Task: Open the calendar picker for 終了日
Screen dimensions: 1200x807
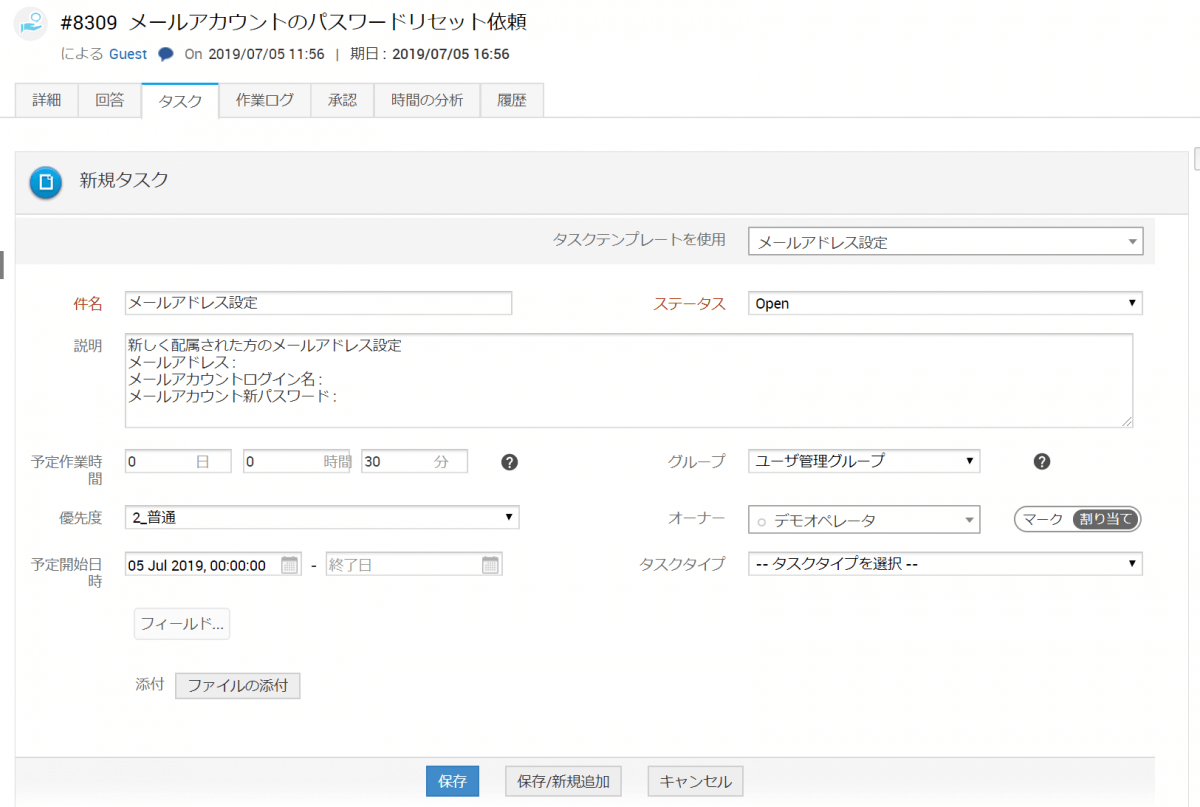Action: tap(490, 565)
